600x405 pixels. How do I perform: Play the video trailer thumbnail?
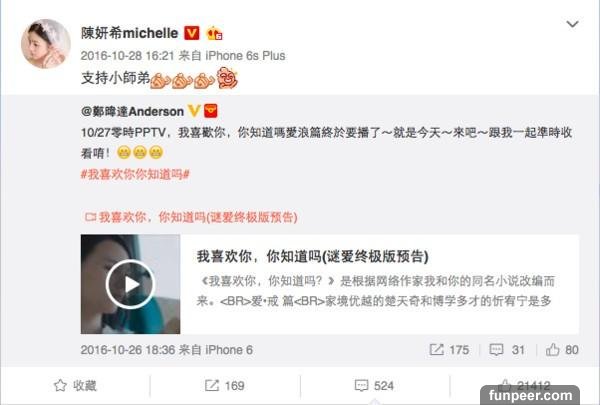coord(130,284)
